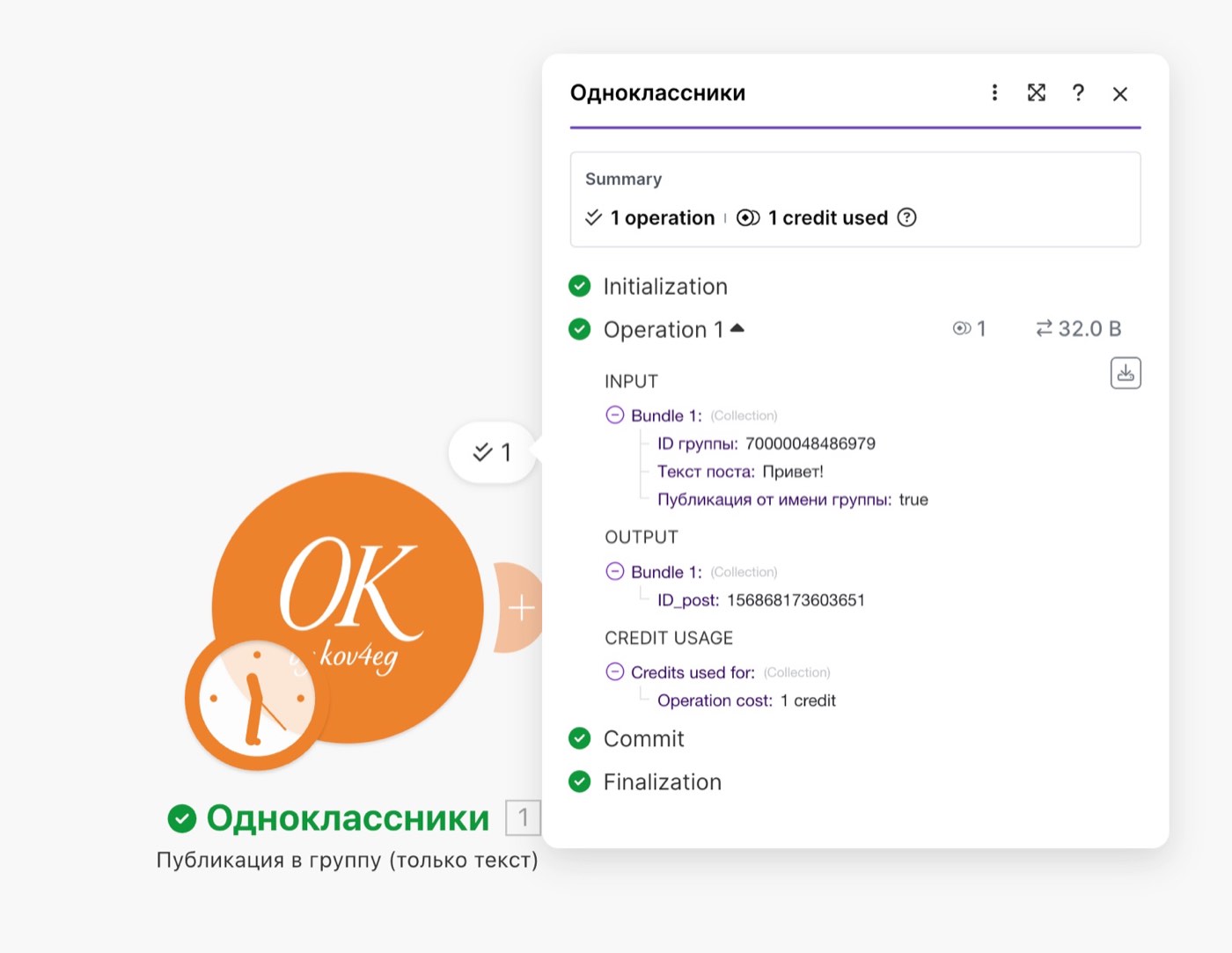Screen dimensions: 1232x953
Task: Close the Одноклассники panel
Action: [1119, 93]
